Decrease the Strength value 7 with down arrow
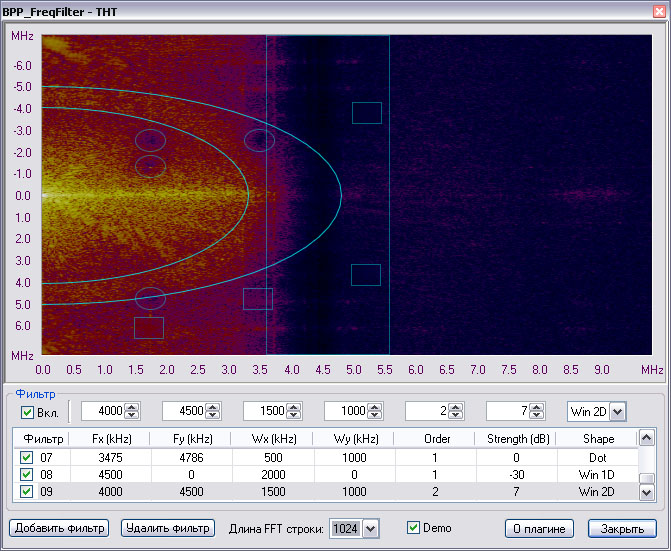 [537, 415]
